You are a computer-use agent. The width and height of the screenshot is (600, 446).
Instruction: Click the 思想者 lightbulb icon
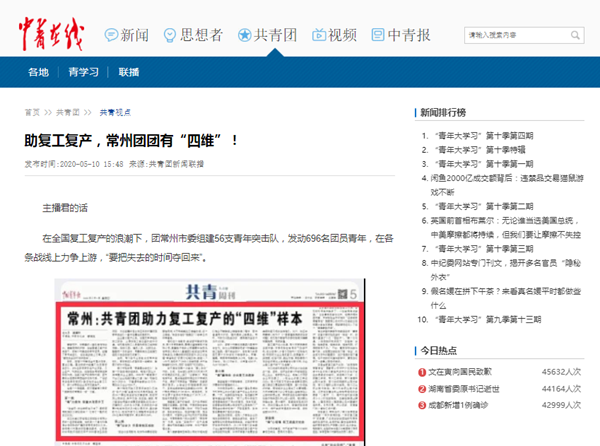coord(170,35)
